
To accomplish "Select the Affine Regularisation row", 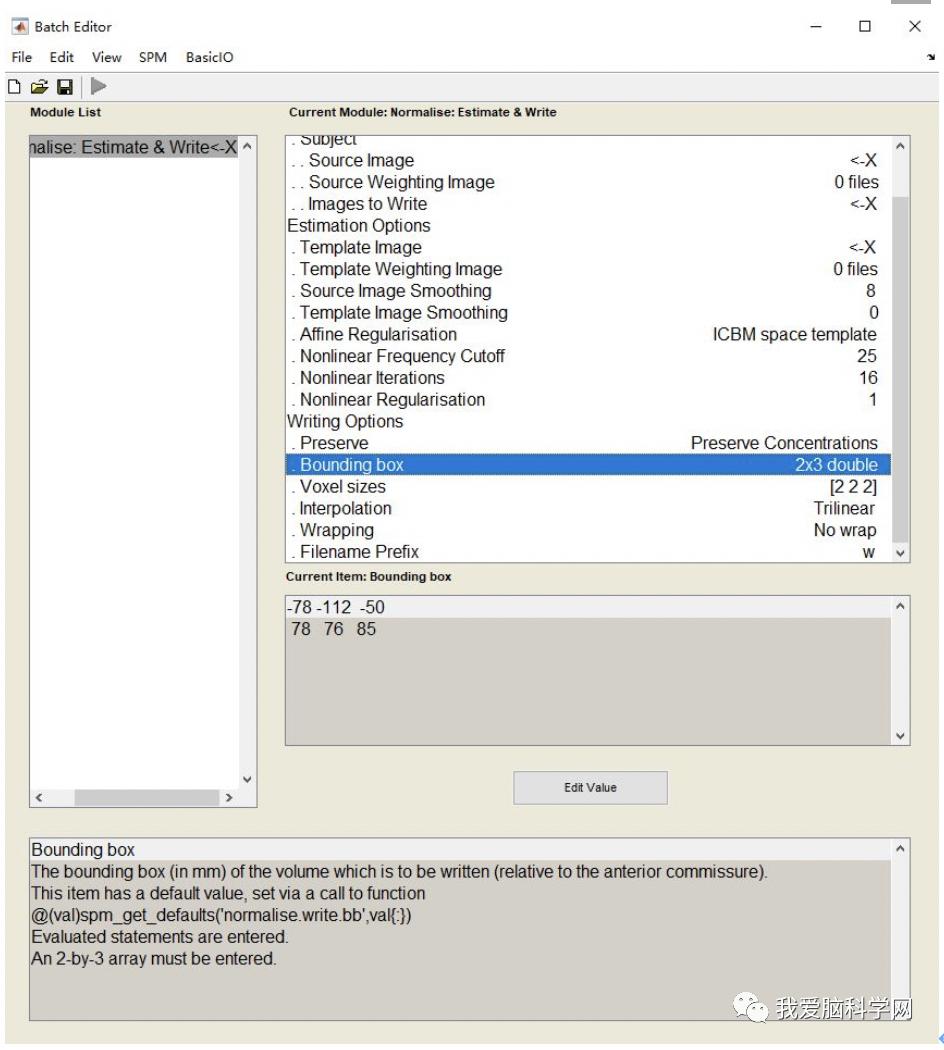I will click(x=588, y=334).
